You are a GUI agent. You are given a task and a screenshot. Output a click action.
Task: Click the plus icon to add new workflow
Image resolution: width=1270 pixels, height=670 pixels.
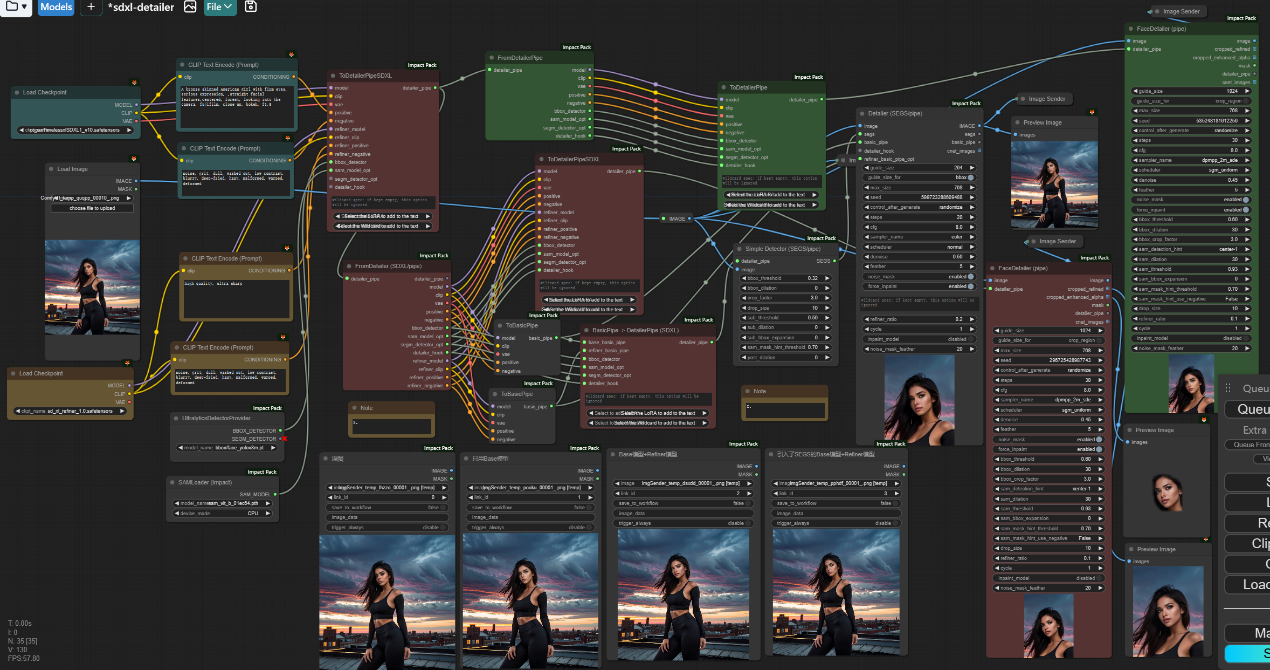tap(90, 7)
